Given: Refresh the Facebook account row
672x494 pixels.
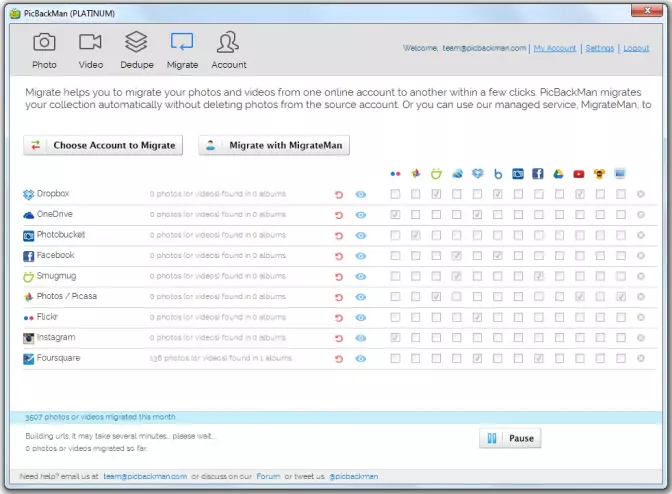Looking at the screenshot, I should point(339,256).
